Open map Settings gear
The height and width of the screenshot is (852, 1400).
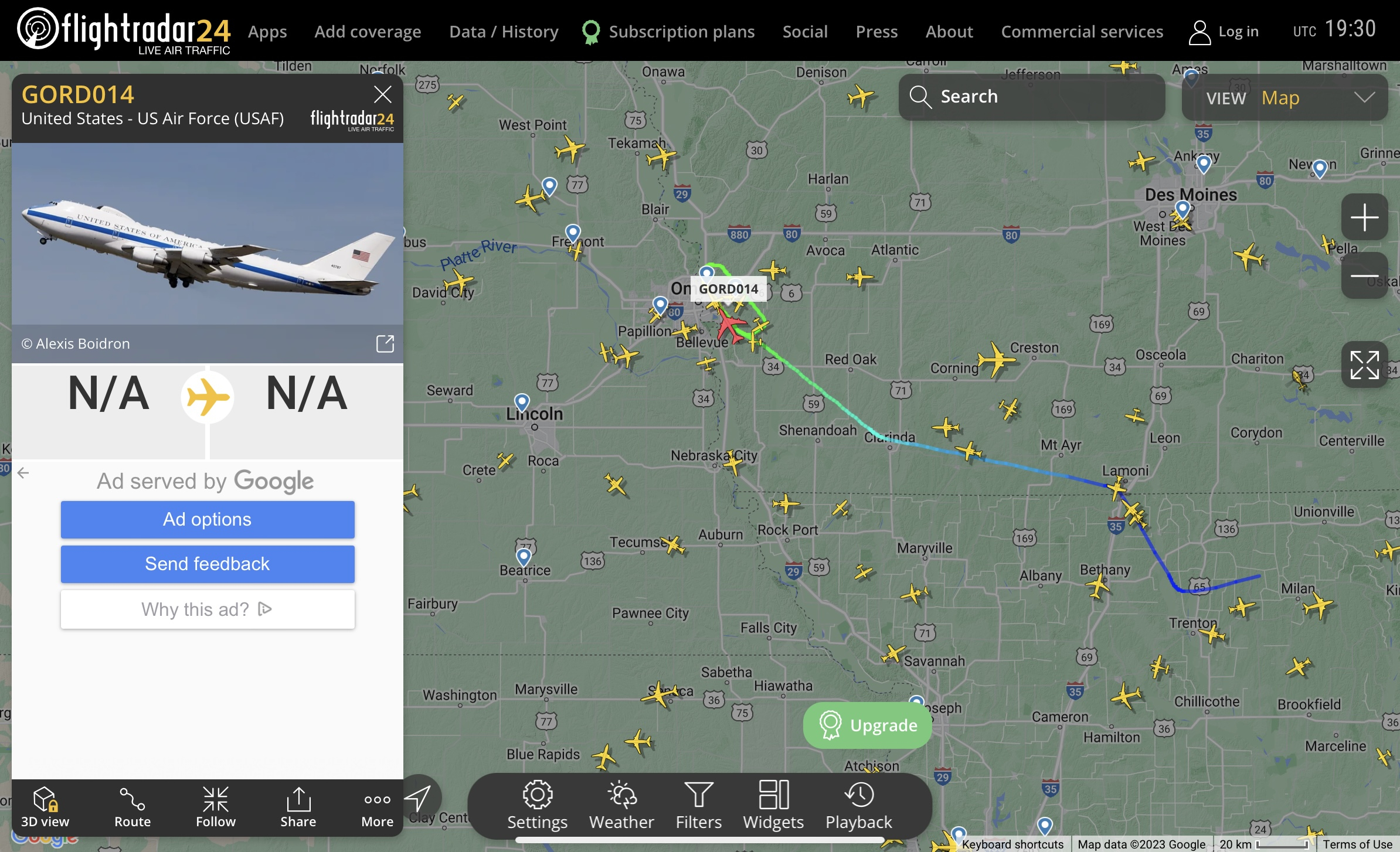(x=537, y=806)
